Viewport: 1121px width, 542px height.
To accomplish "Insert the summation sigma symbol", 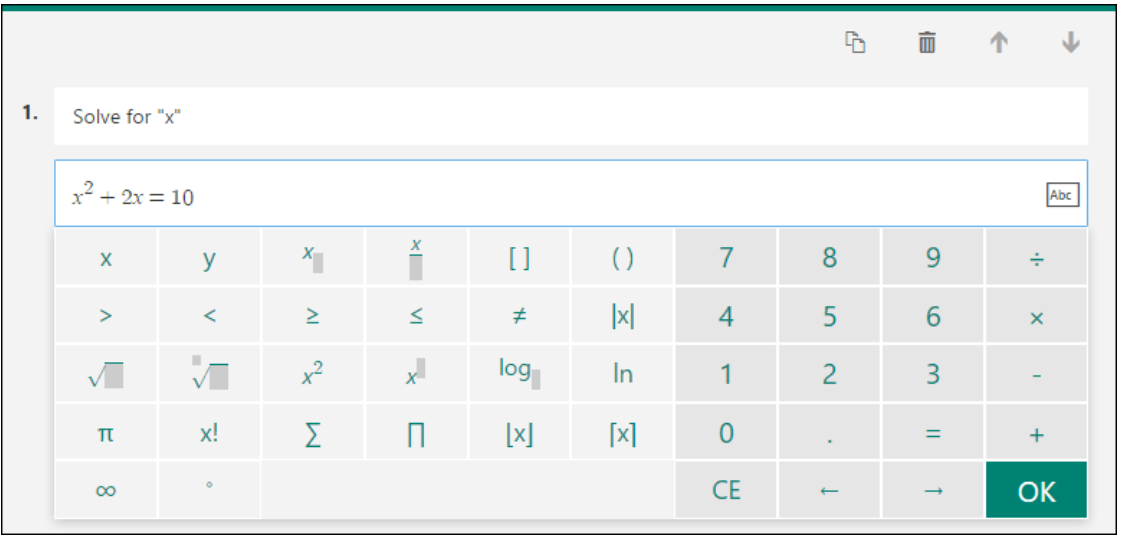I will 312,433.
